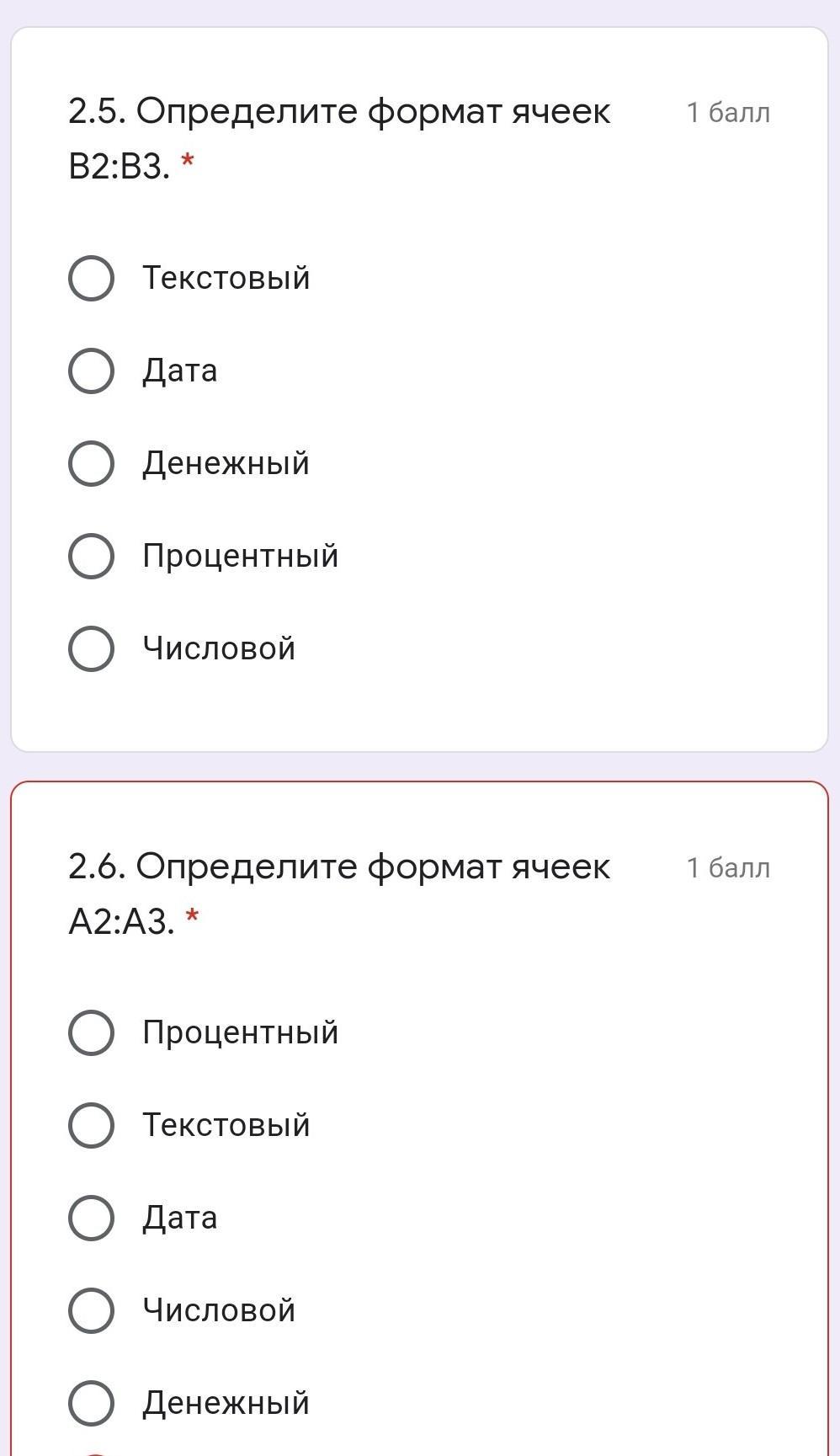Click the 1 балл label of question 2.5

pyautogui.click(x=728, y=112)
